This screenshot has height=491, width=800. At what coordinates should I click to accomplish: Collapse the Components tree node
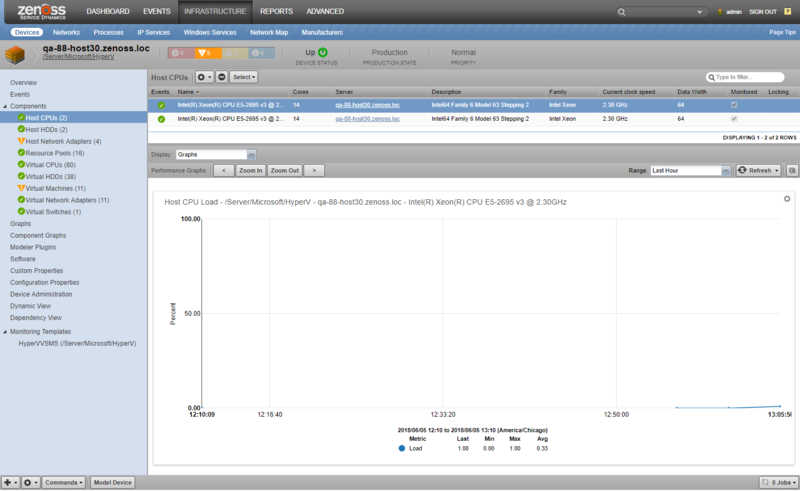[5, 106]
